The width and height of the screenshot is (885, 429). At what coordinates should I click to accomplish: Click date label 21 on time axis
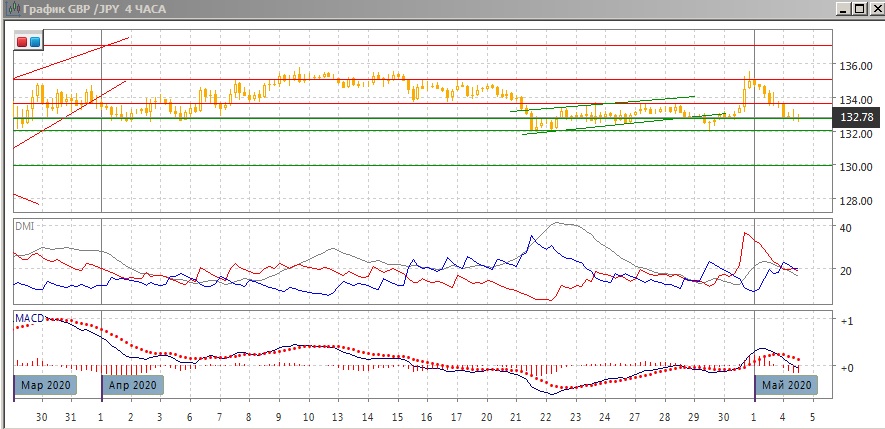coord(516,417)
